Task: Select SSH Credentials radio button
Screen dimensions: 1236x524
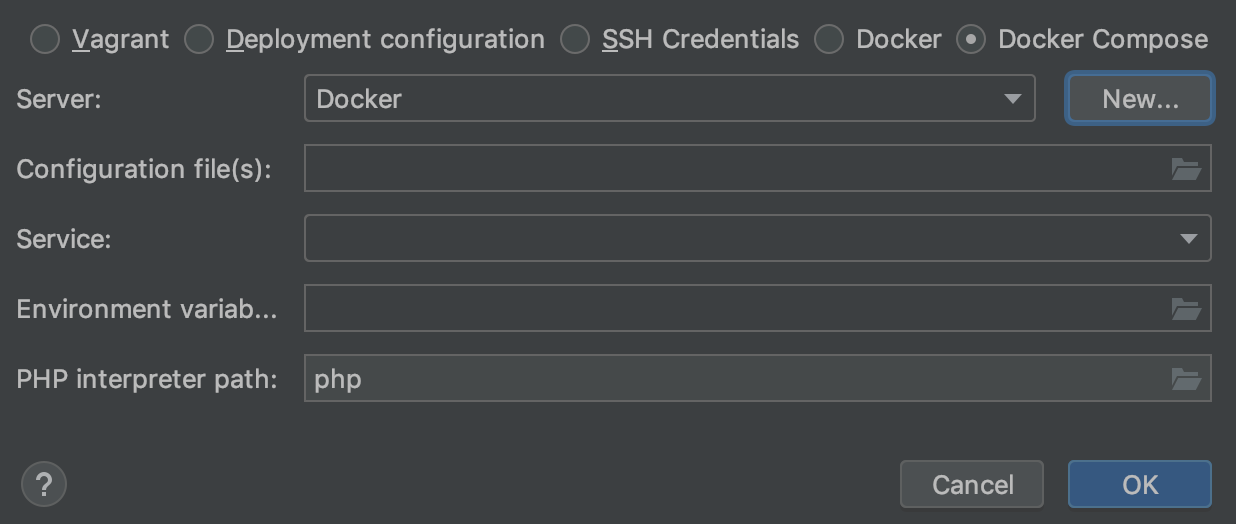Action: [575, 40]
